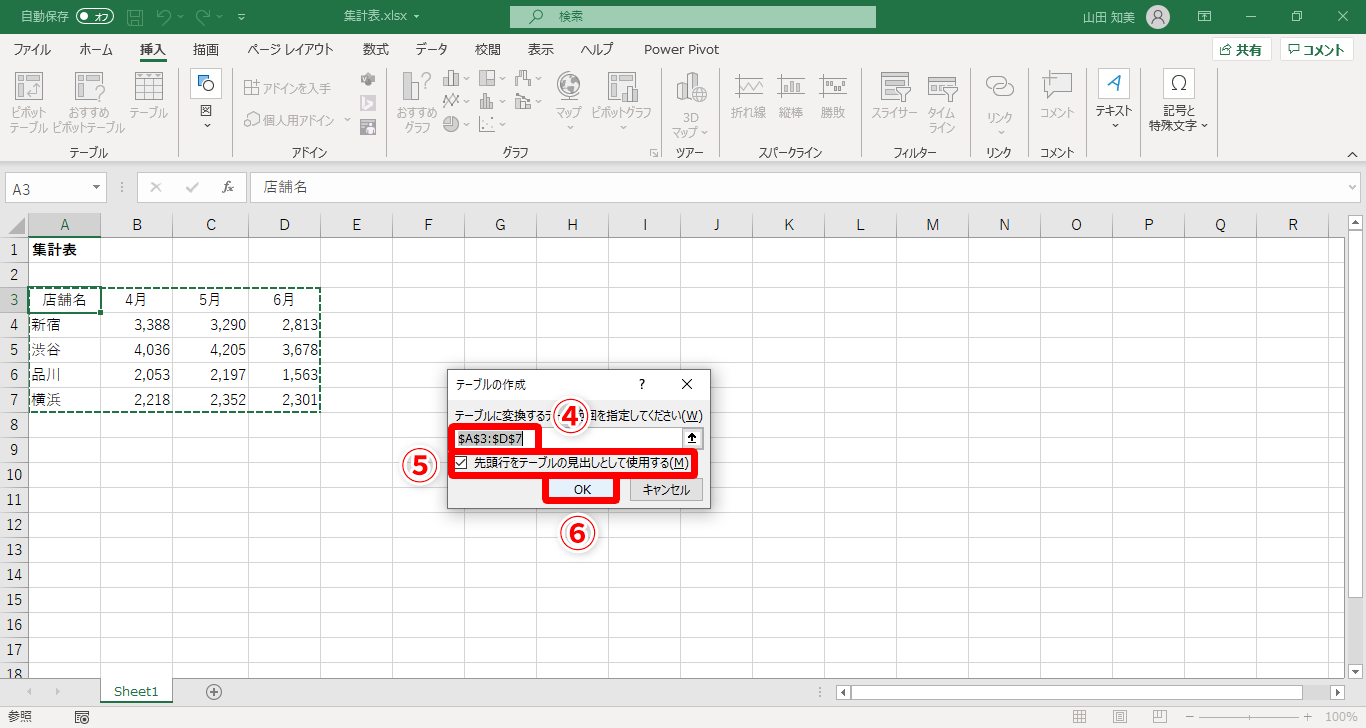Screen dimensions: 1366x728
Task: Select the Sheet1 worksheet tab
Action: point(136,691)
